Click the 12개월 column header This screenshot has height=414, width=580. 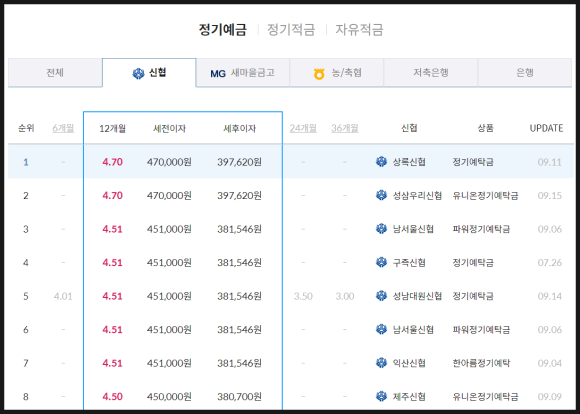pos(112,128)
